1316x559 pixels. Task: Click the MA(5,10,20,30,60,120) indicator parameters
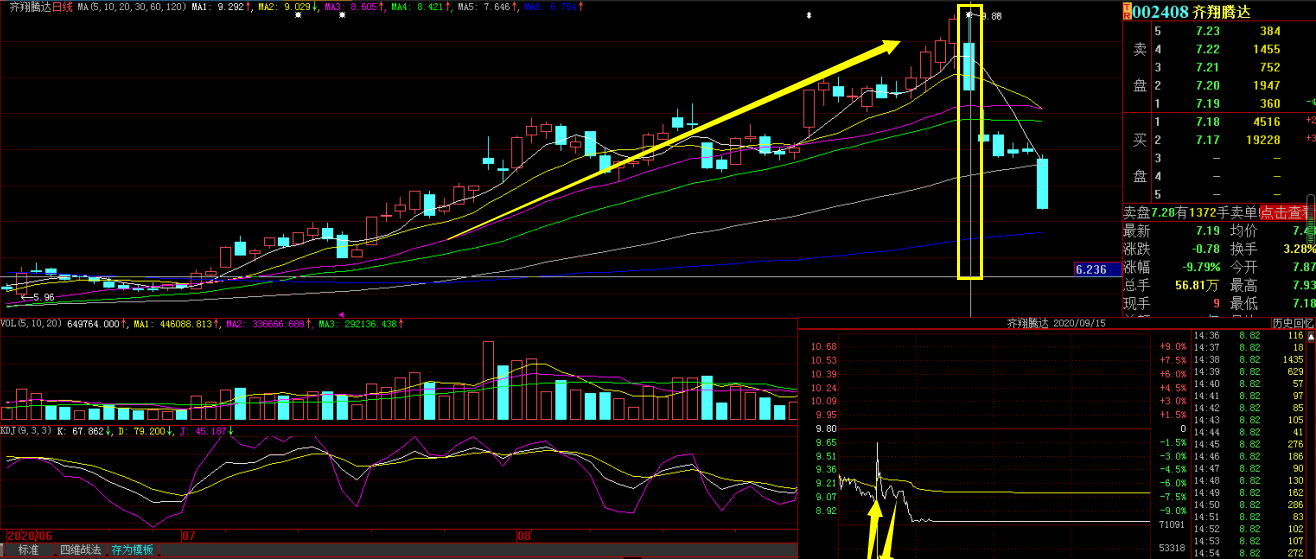(131, 6)
